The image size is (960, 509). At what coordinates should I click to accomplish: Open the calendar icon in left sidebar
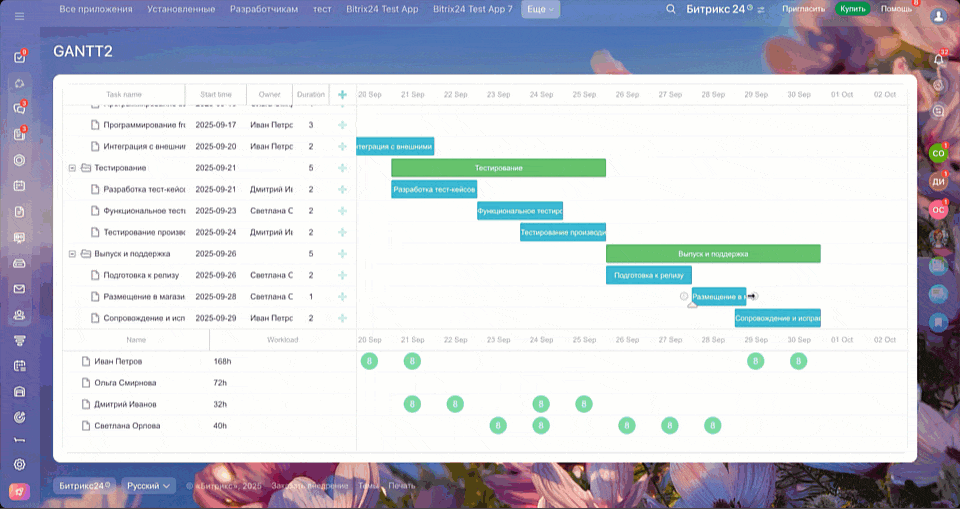click(x=19, y=185)
